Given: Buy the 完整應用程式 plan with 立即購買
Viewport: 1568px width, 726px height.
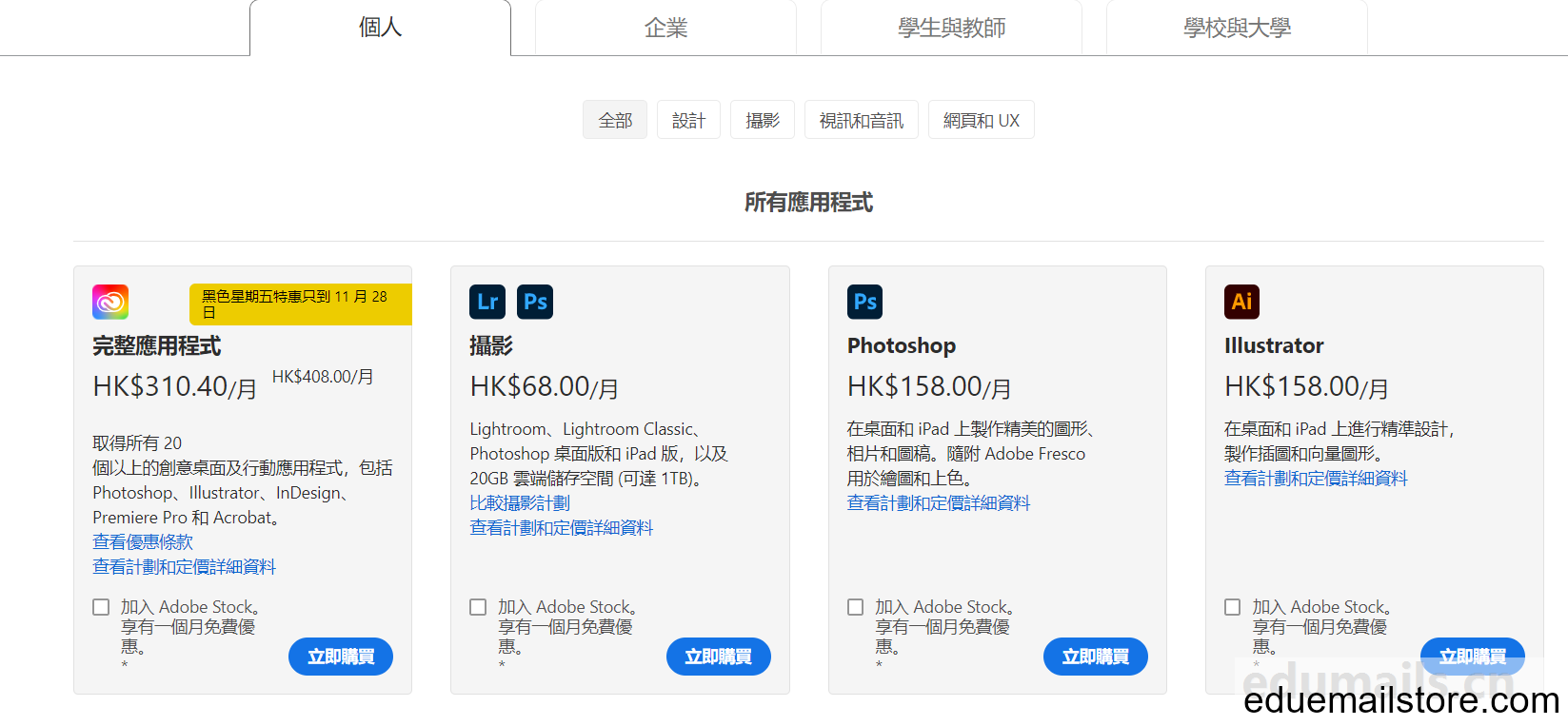Looking at the screenshot, I should tap(341, 657).
